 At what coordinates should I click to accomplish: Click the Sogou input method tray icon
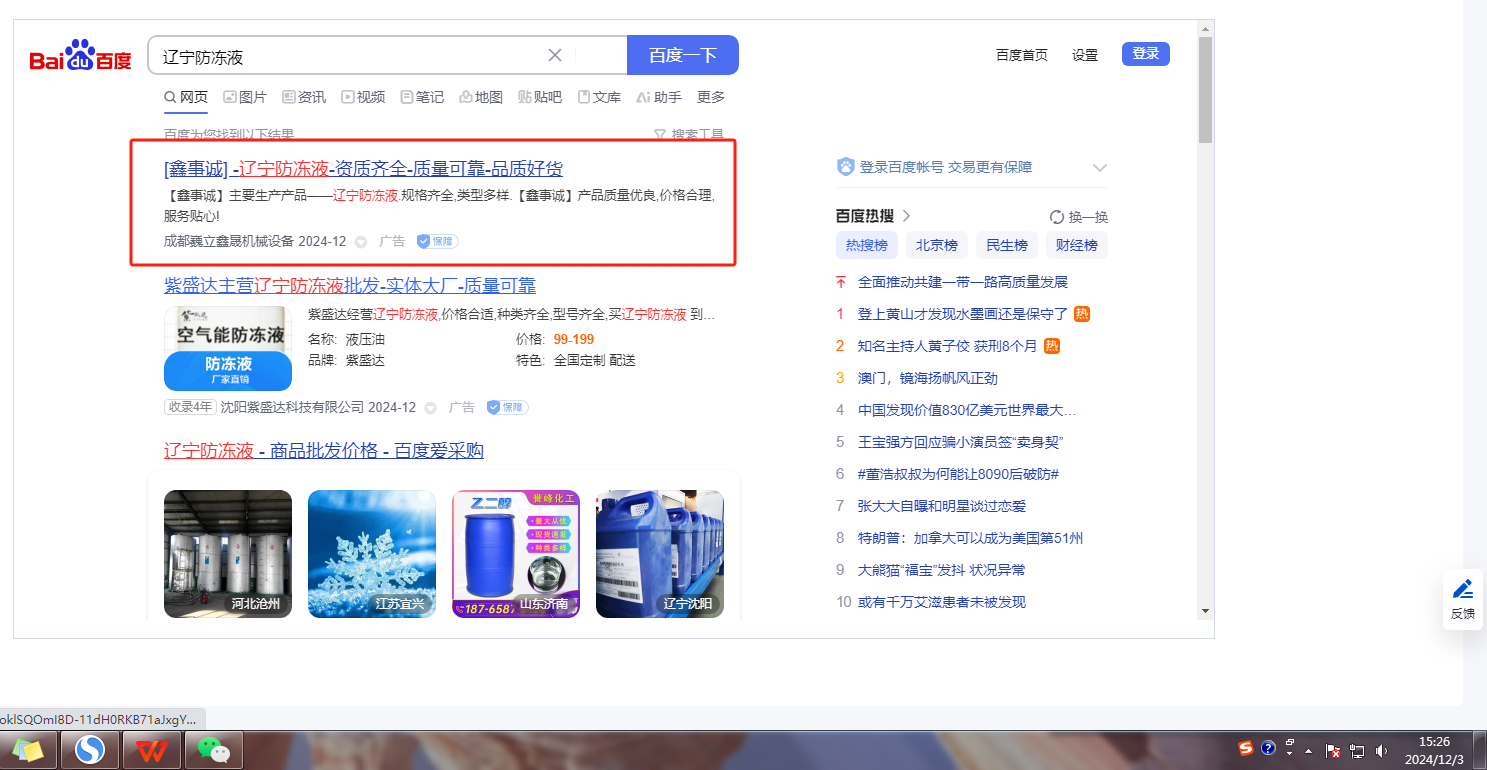1246,748
